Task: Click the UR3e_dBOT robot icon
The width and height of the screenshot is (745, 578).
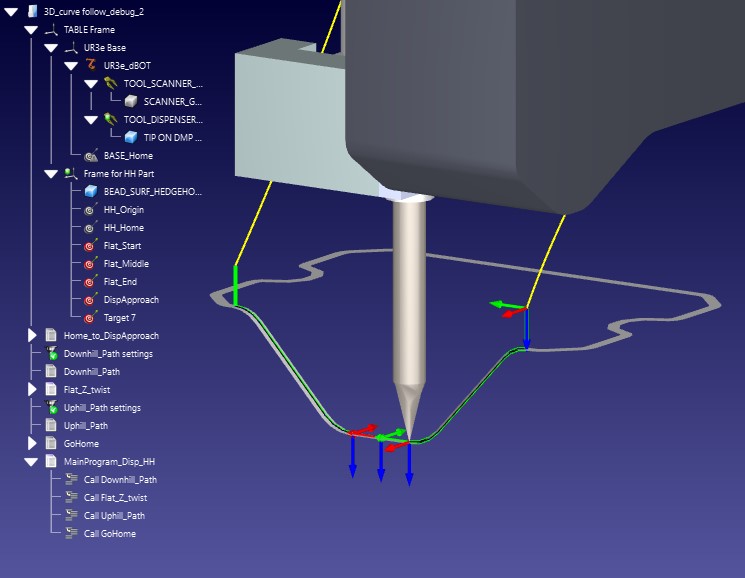Action: click(x=91, y=66)
